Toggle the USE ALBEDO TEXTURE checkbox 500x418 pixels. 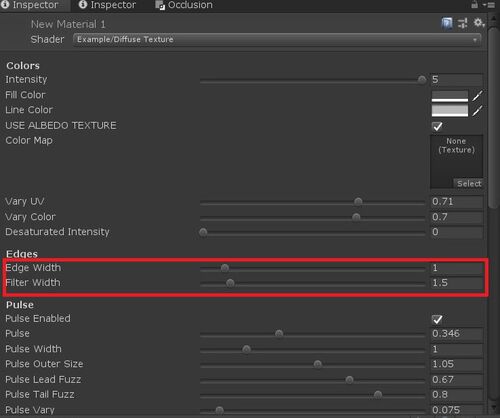437,126
